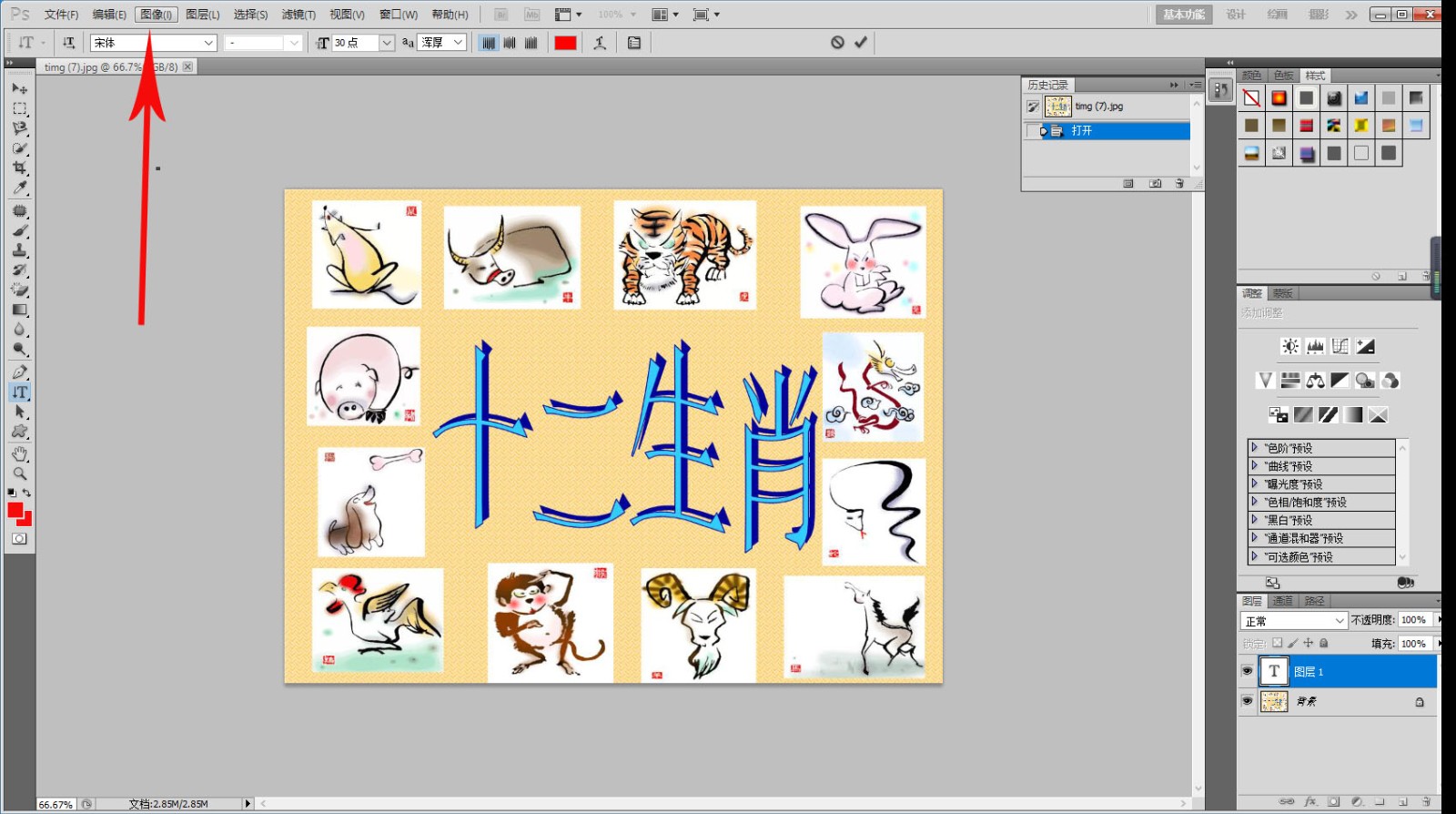
Task: Select the Zoom tool
Action: point(19,473)
